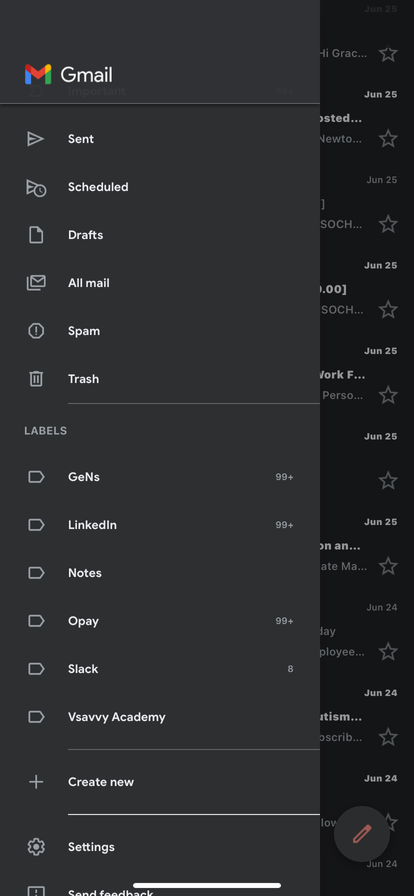This screenshot has width=414, height=896.
Task: Toggle star on the 'Work F...' email
Action: [388, 395]
